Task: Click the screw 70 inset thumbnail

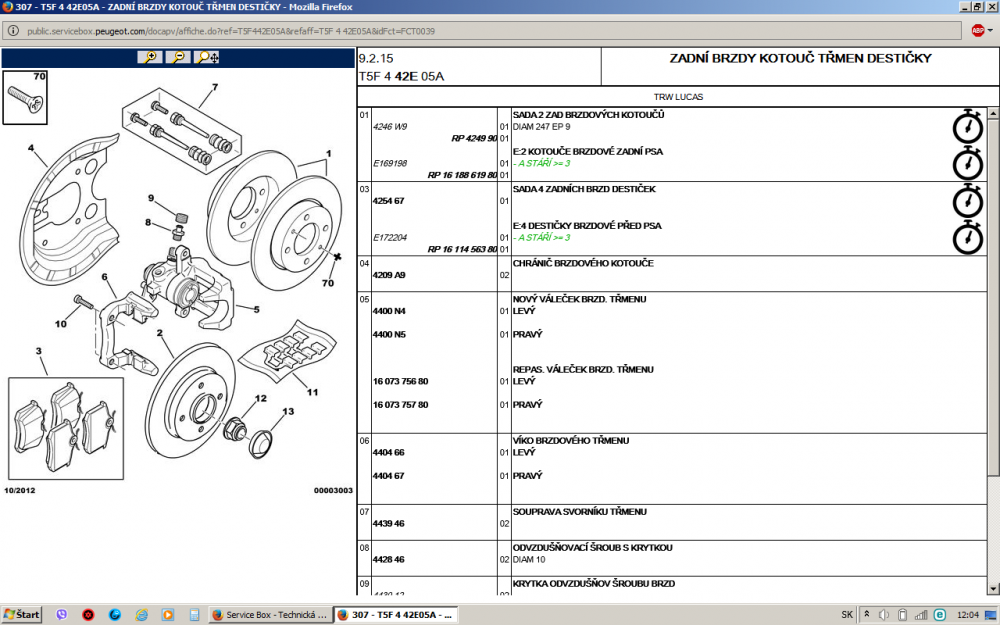Action: tap(25, 97)
